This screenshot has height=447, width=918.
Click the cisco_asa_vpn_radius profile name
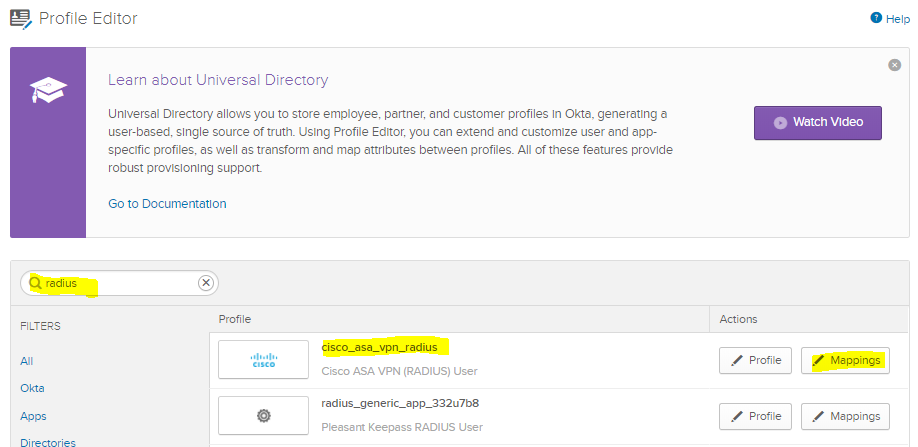pos(379,347)
